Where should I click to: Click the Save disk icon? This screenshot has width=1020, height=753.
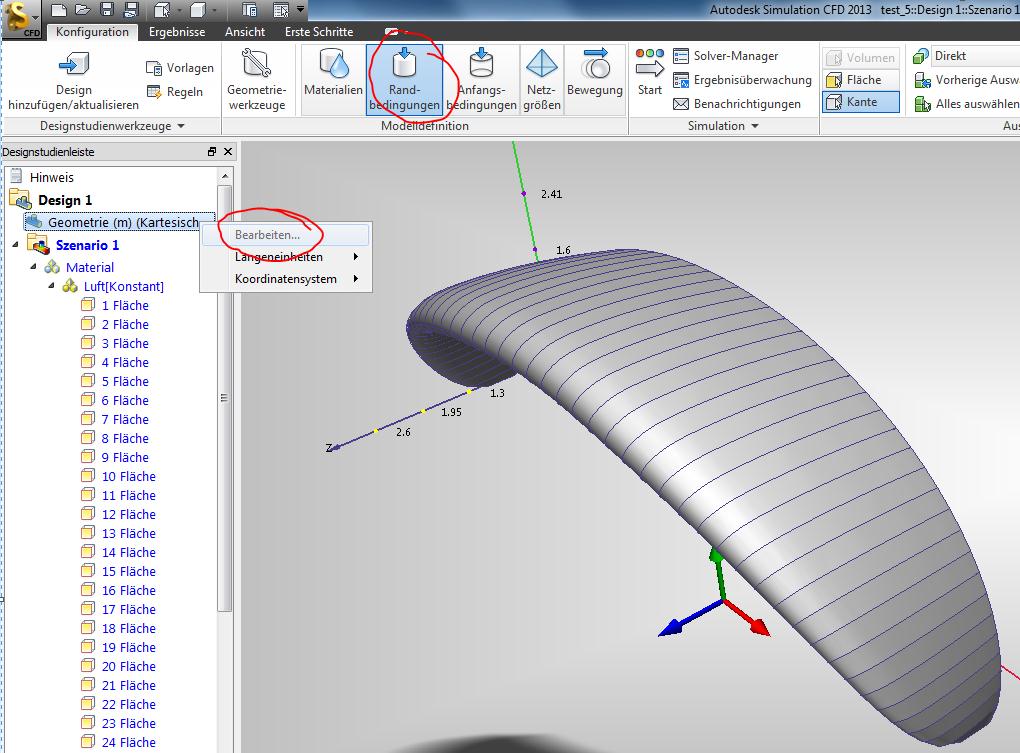(107, 9)
